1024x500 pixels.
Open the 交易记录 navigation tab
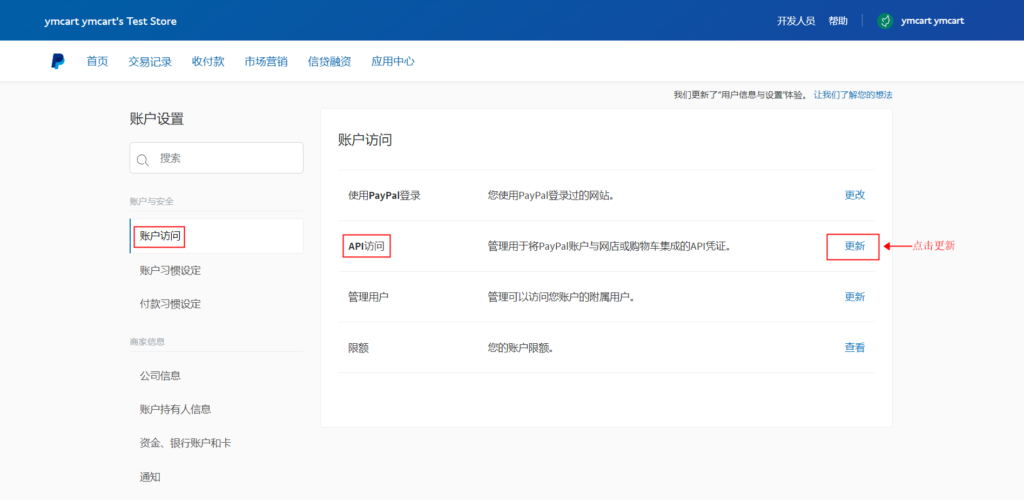[x=150, y=61]
